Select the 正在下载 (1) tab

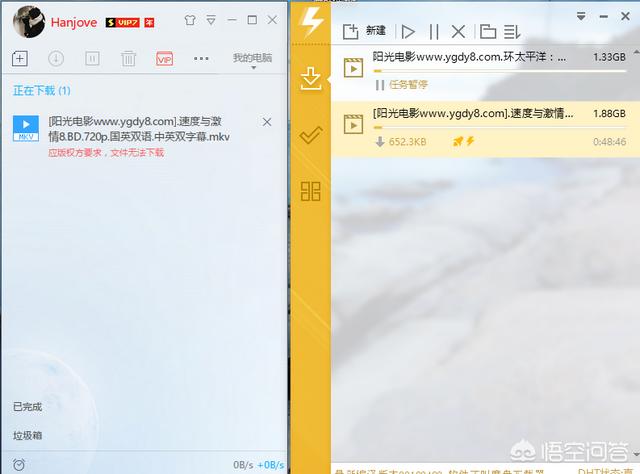[42, 91]
